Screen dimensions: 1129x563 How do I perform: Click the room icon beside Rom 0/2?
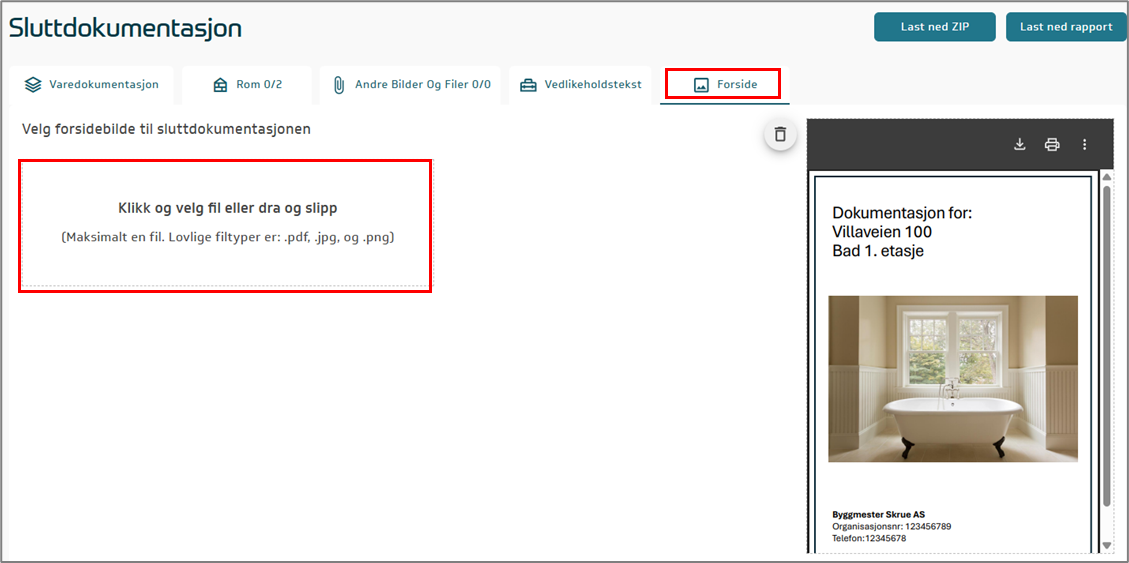pos(220,85)
